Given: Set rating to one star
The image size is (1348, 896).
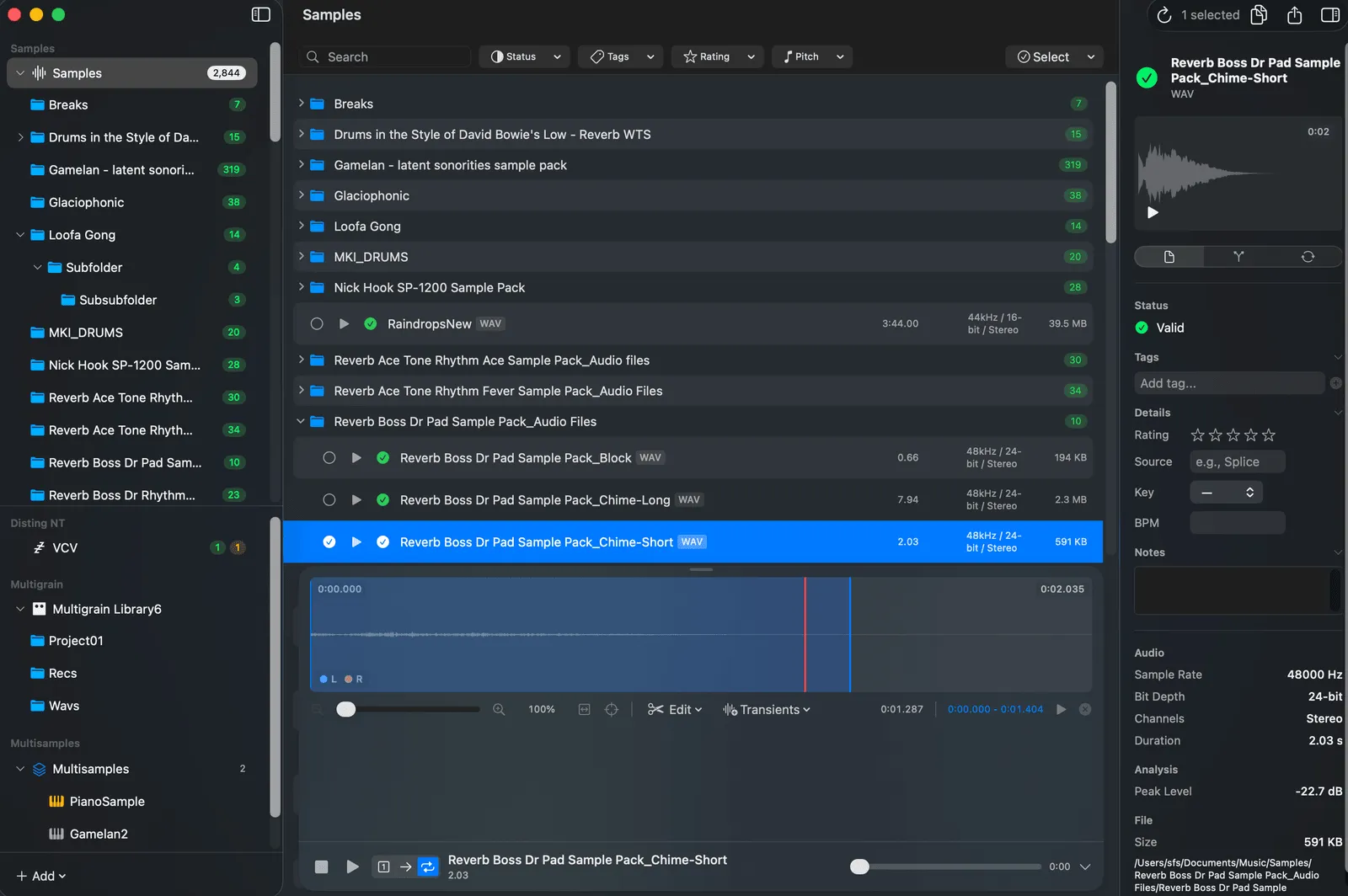Looking at the screenshot, I should [x=1197, y=435].
